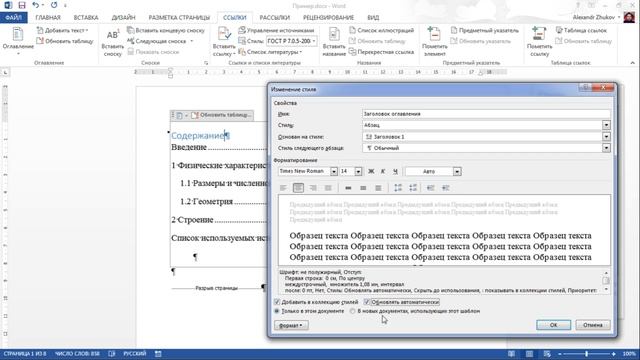Image resolution: width=640 pixels, height=360 pixels.
Task: Click the style description scrollbar down arrow
Action: point(606,289)
